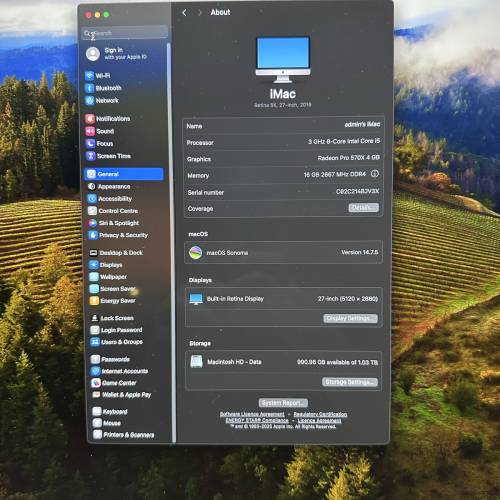Open Control Centre icon

click(92, 211)
